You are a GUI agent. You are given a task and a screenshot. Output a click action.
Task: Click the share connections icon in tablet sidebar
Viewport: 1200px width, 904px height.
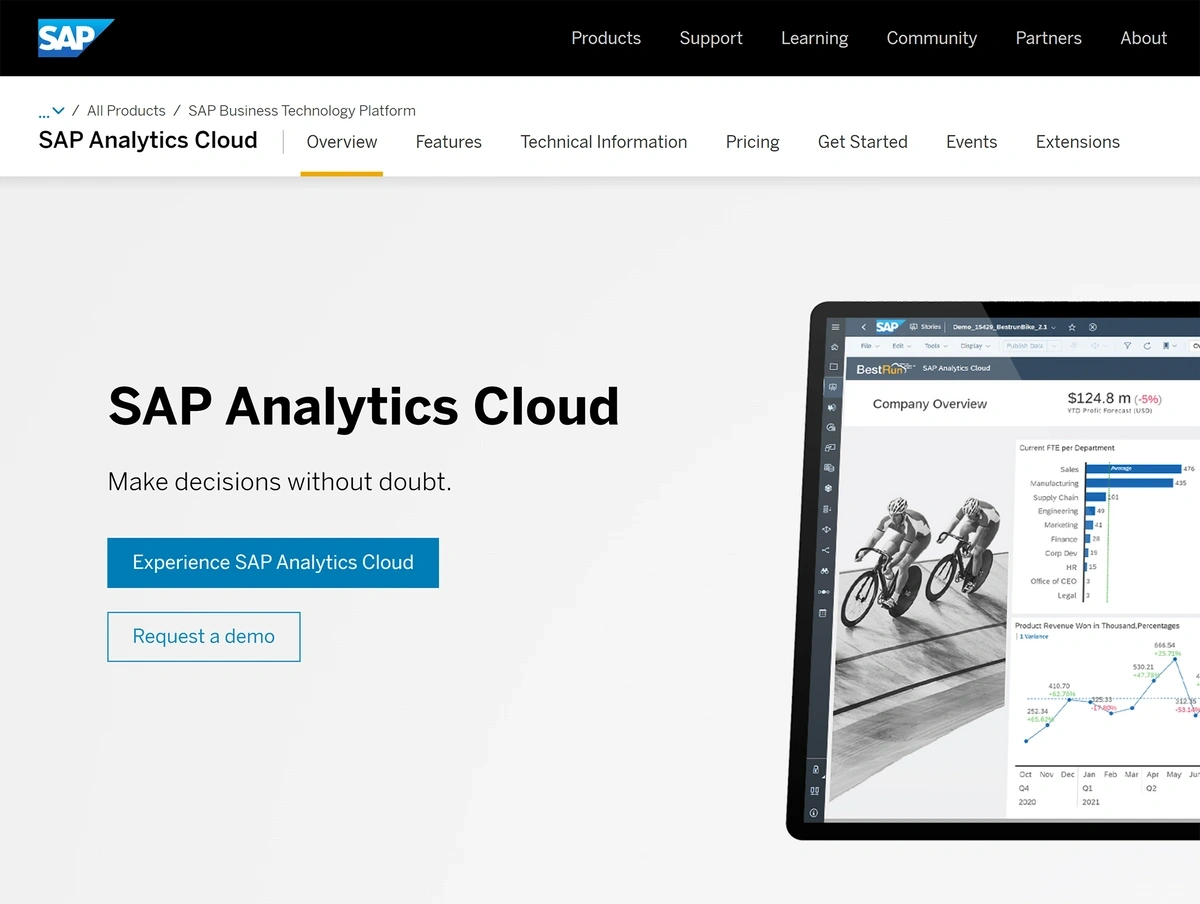826,550
